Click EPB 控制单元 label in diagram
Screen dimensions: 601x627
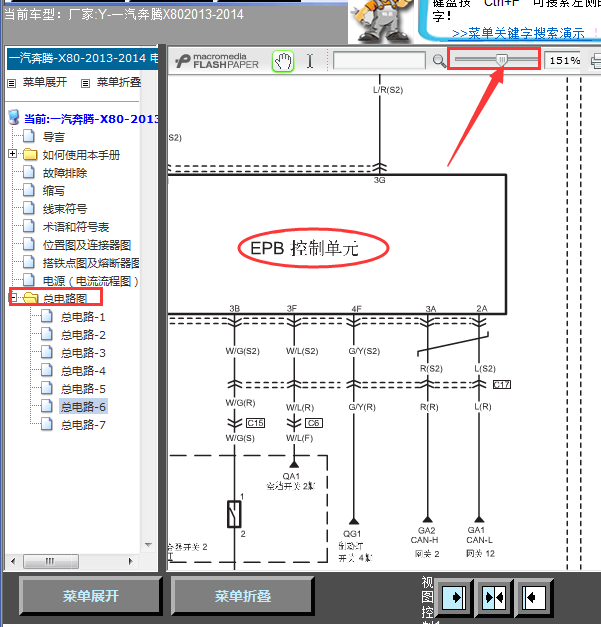click(304, 248)
